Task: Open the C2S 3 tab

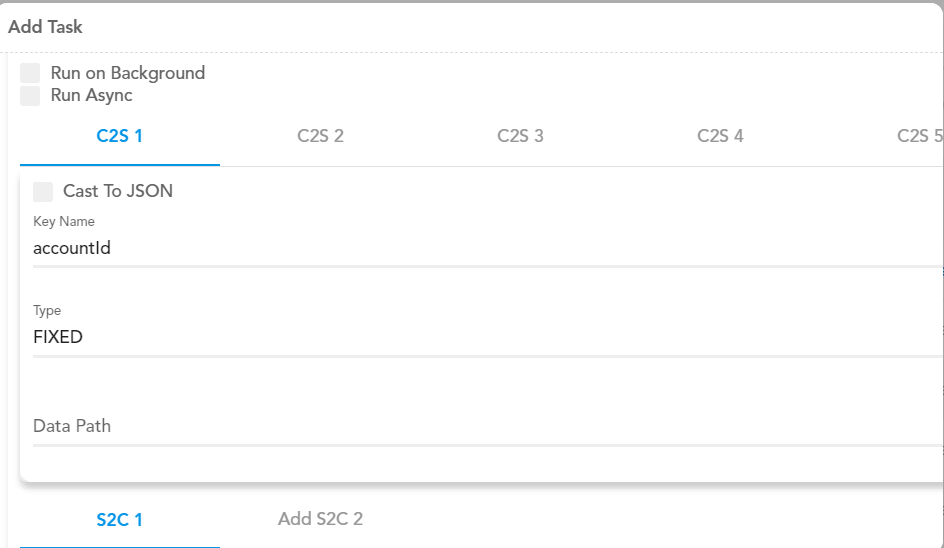Action: (x=520, y=136)
